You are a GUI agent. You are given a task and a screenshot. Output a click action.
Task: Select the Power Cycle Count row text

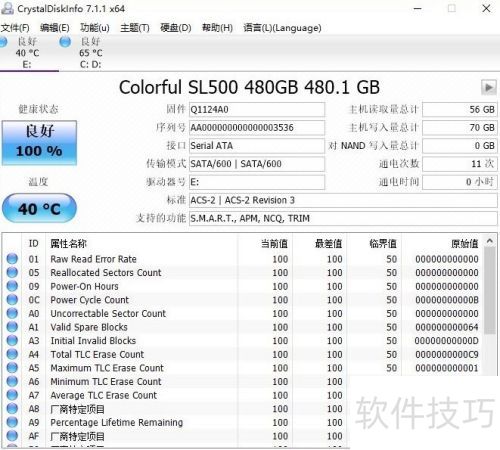pyautogui.click(x=89, y=300)
